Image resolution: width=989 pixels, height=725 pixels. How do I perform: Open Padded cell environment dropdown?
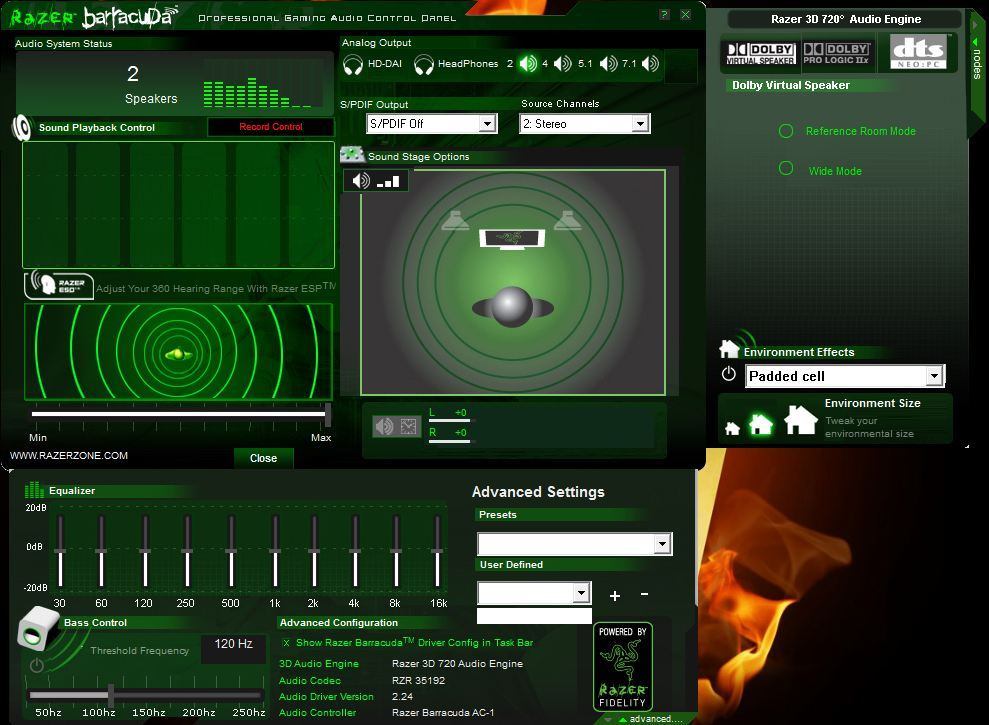pos(845,376)
